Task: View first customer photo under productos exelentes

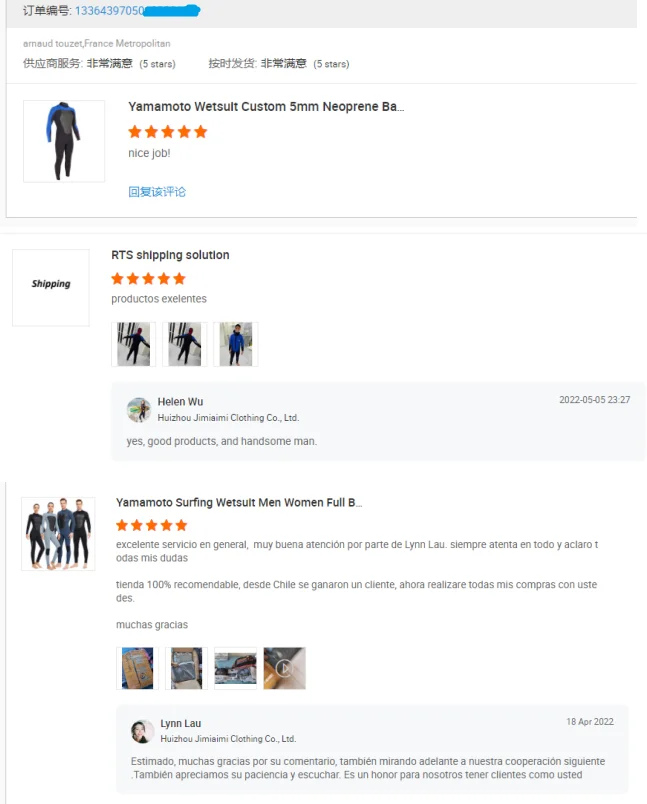Action: 133,344
